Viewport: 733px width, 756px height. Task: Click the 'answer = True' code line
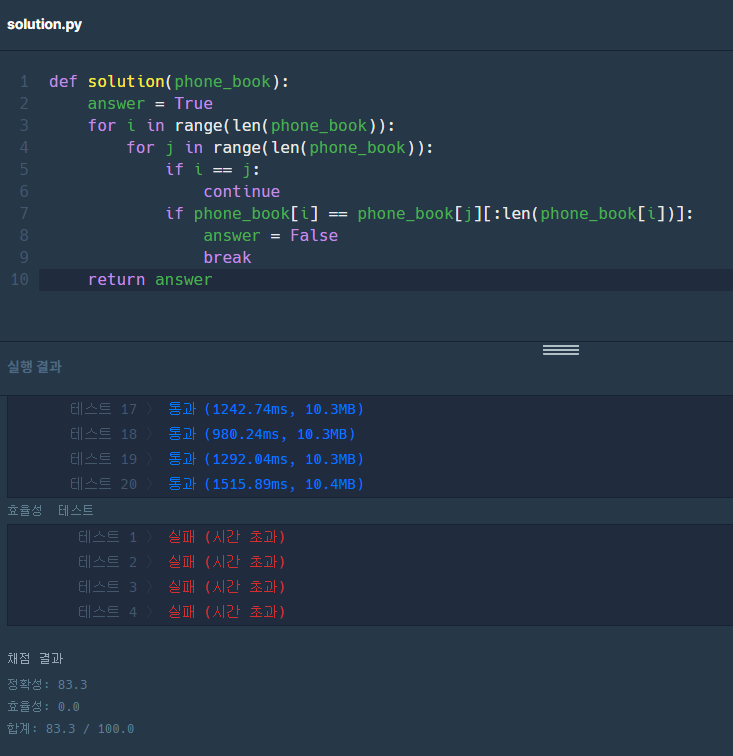[150, 103]
